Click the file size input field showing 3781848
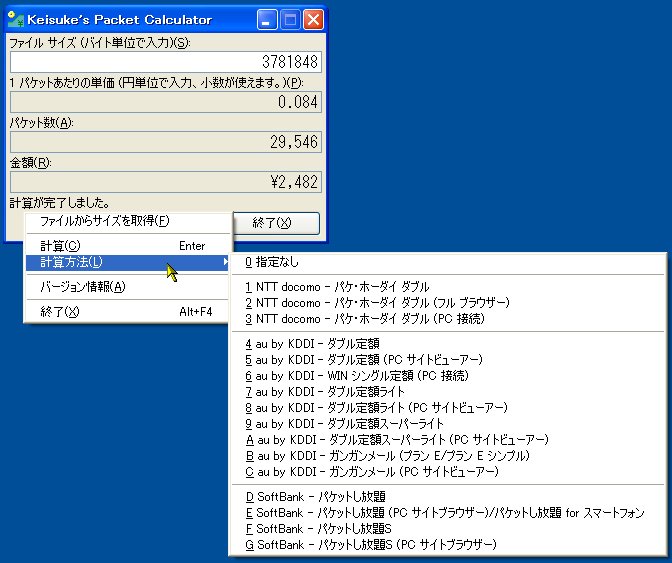Viewport: 672px width, 563px height. tap(166, 62)
